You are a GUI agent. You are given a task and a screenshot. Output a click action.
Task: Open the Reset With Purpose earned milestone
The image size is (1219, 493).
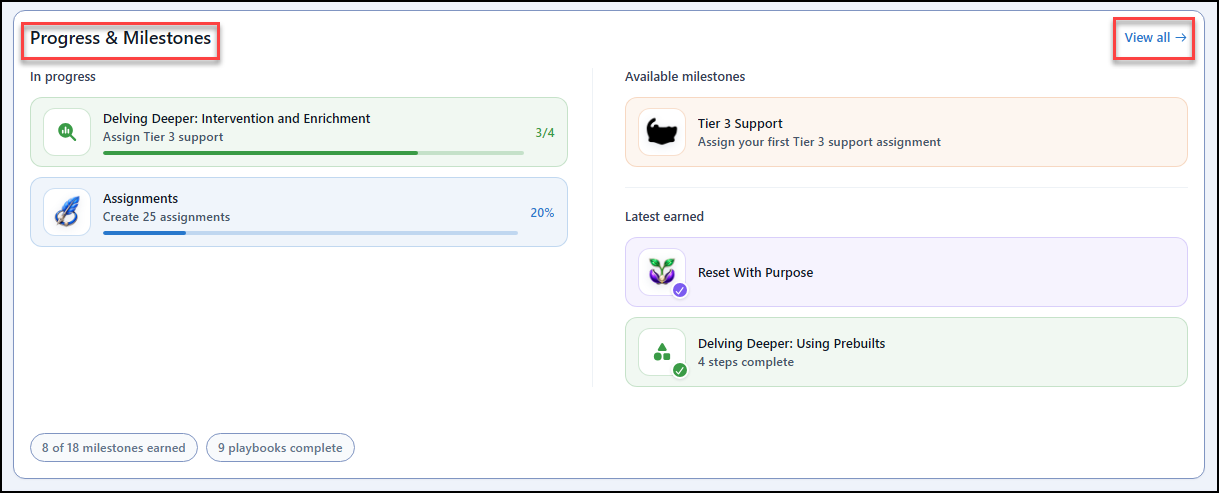[x=906, y=272]
